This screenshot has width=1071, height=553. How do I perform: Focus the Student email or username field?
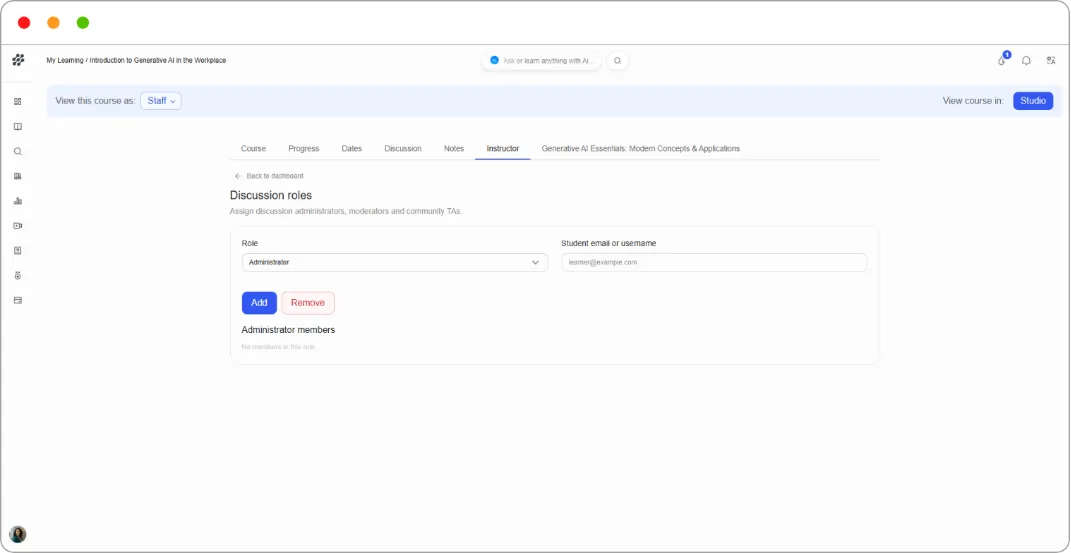[x=714, y=262]
